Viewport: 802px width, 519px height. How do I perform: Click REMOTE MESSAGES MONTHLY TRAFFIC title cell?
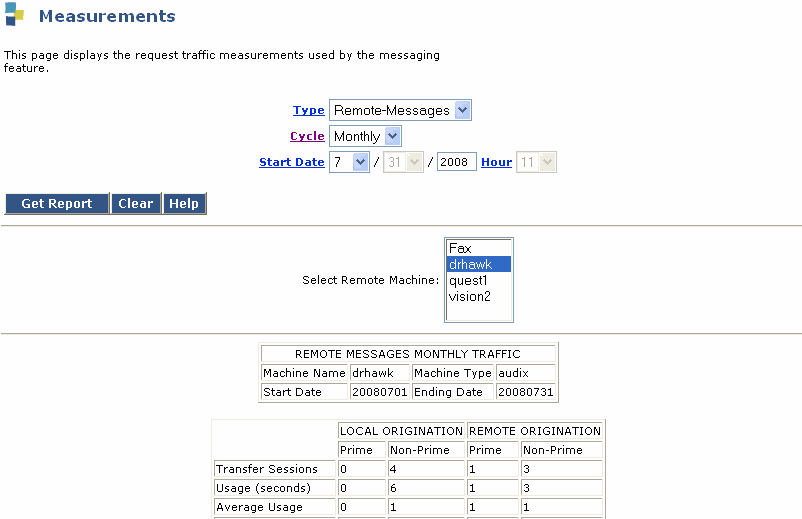pos(408,354)
